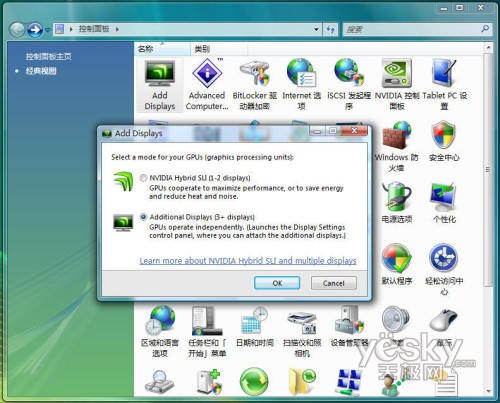Image resolution: width=500 pixels, height=403 pixels.
Task: Close the Add Displays dialog
Action: pyautogui.click(x=355, y=130)
